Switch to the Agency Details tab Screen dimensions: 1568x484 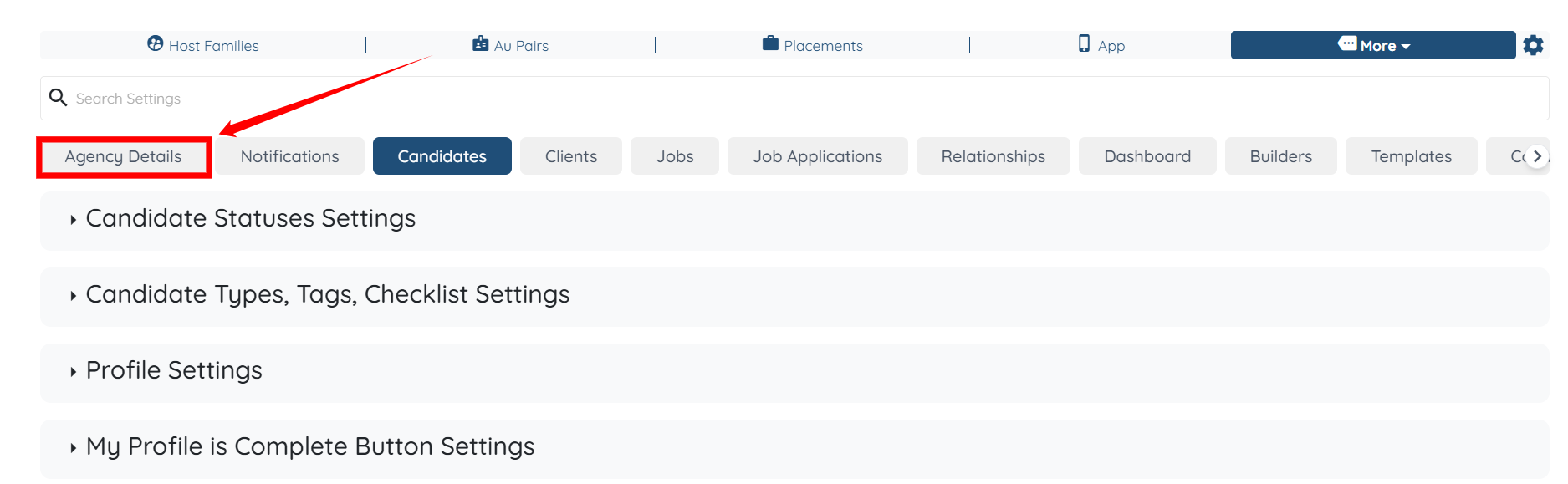[124, 156]
